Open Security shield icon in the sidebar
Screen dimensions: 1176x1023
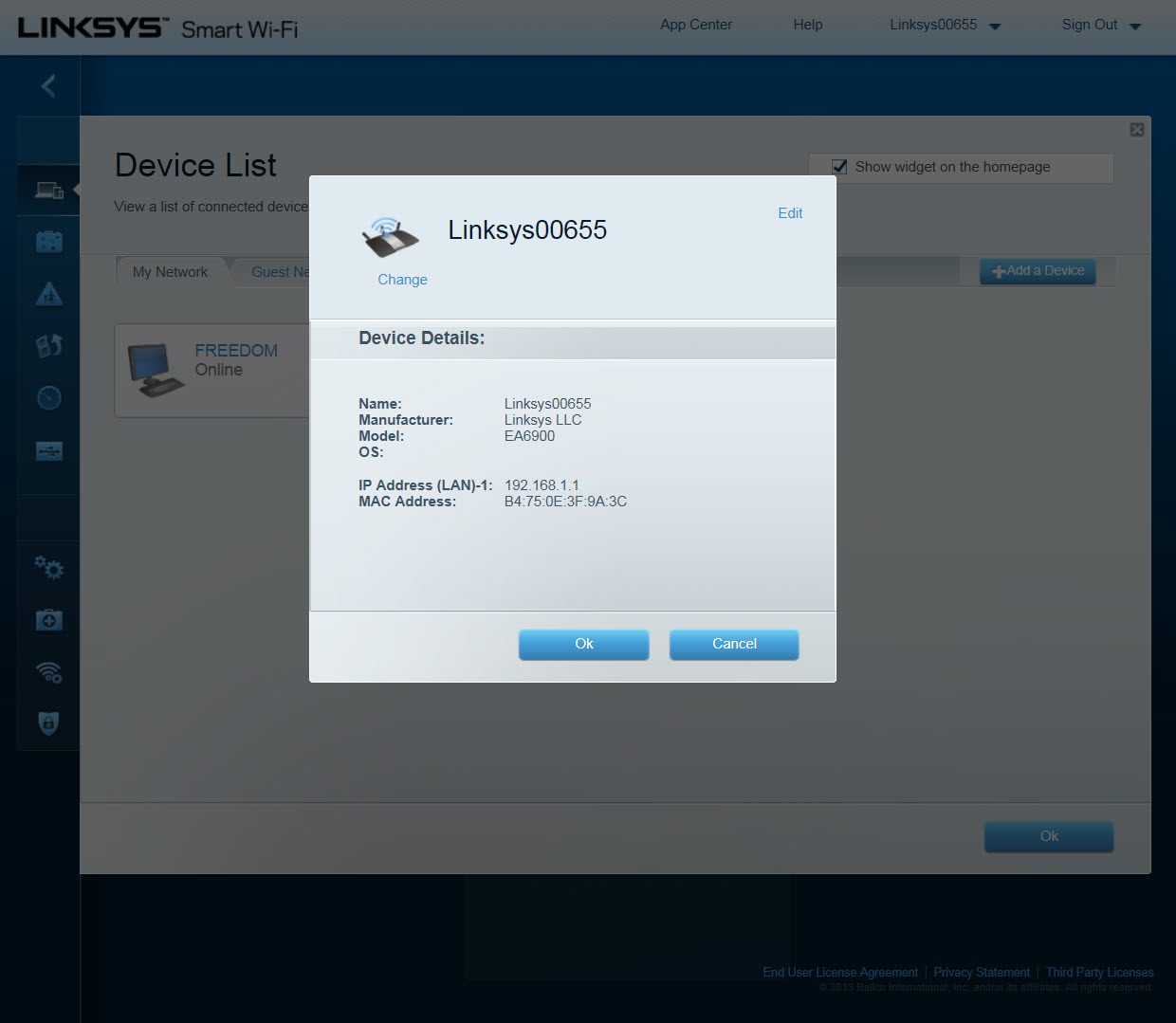(x=49, y=723)
